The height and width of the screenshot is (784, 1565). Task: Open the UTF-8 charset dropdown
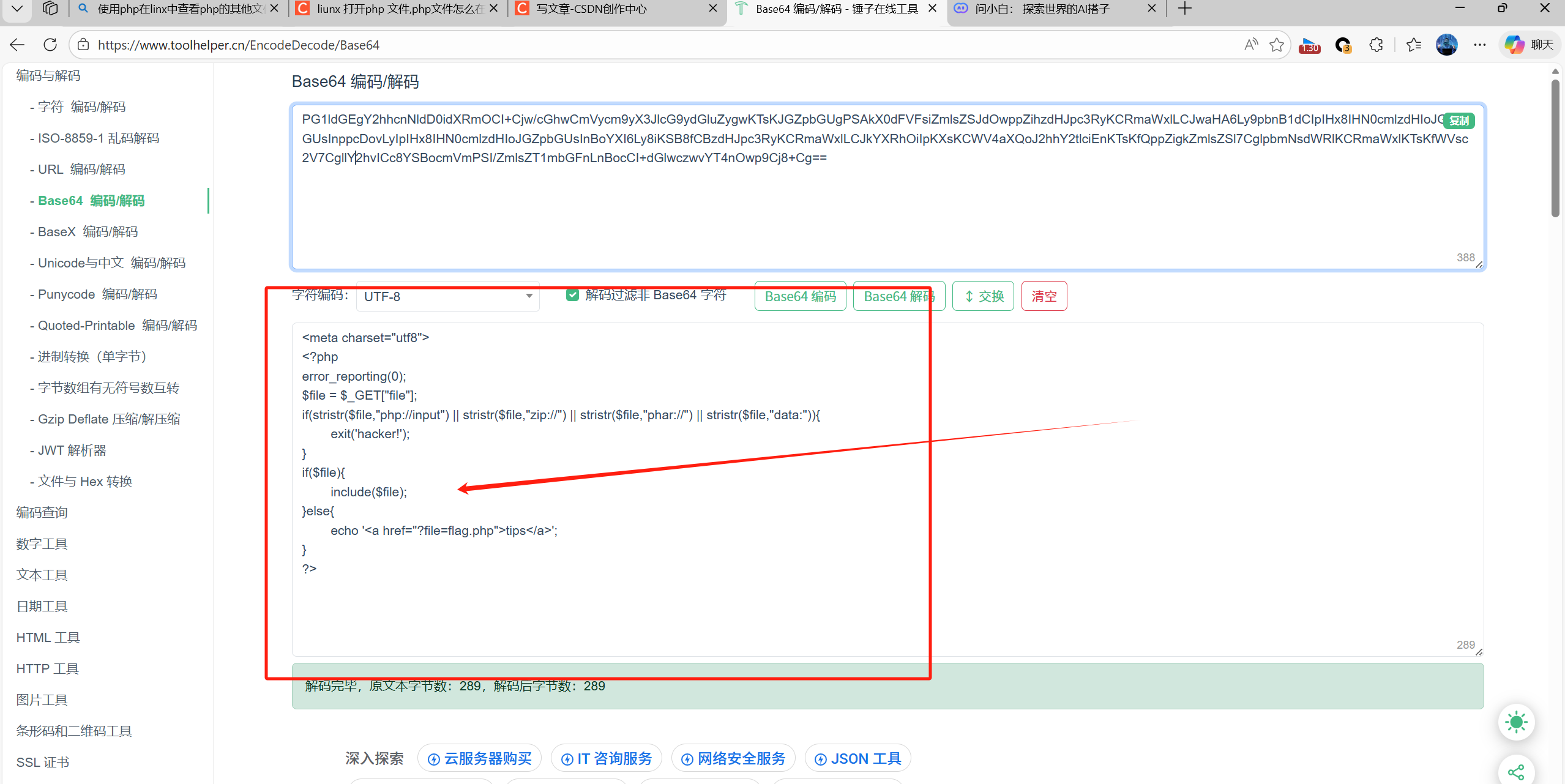[447, 296]
